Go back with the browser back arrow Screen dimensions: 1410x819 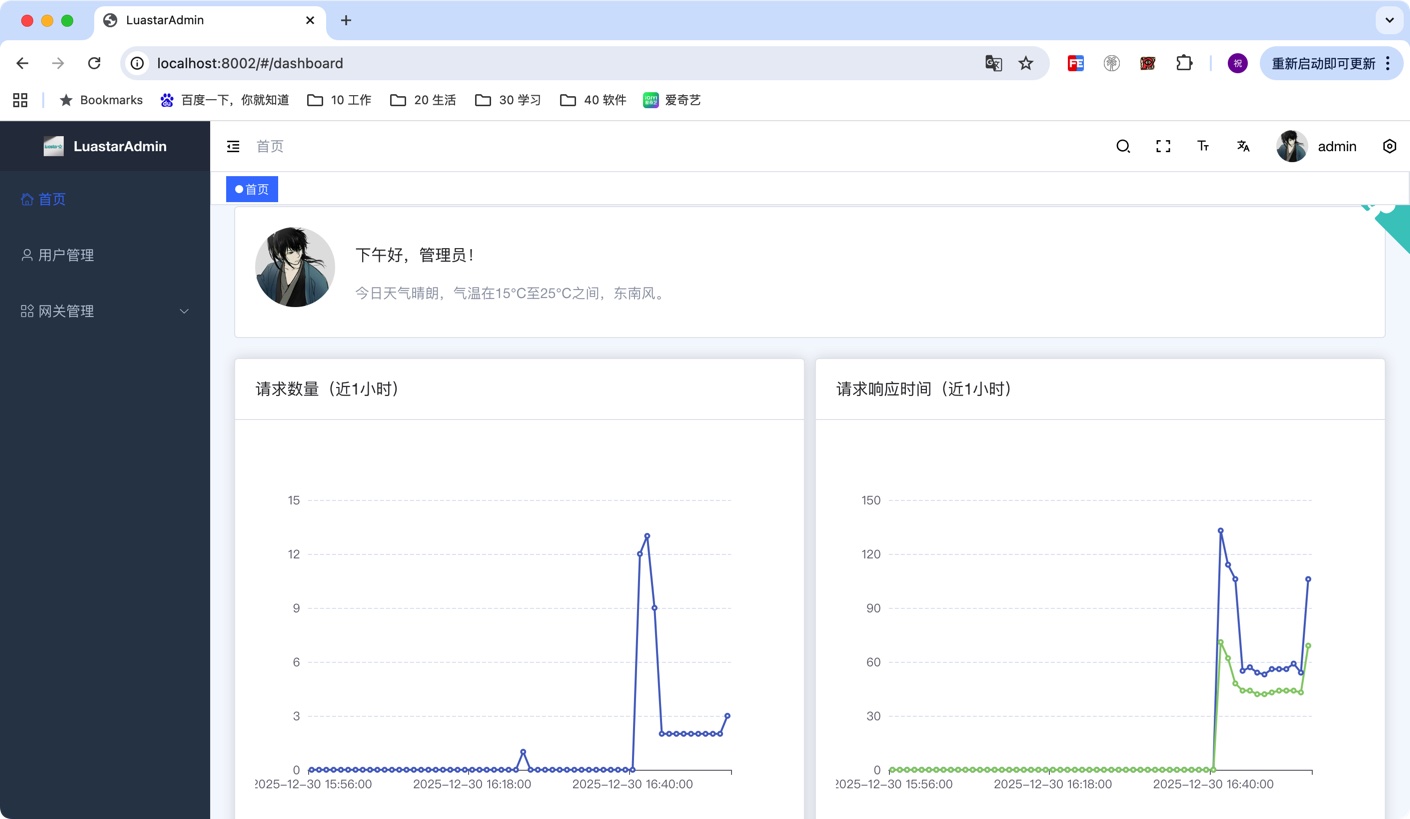(22, 63)
